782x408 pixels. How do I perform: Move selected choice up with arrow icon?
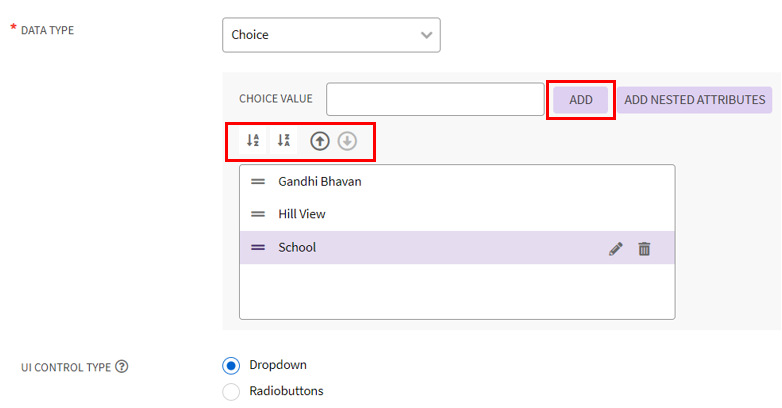[x=319, y=141]
